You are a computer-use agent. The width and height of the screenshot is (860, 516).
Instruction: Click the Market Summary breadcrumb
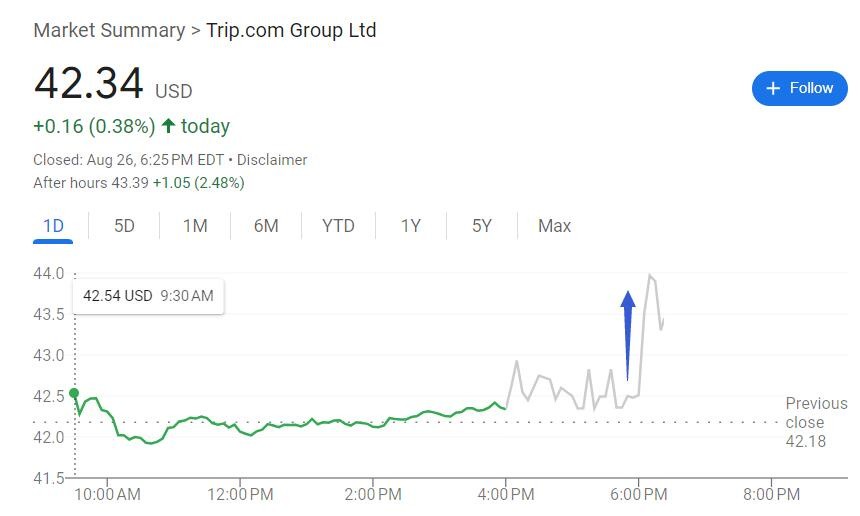coord(108,30)
